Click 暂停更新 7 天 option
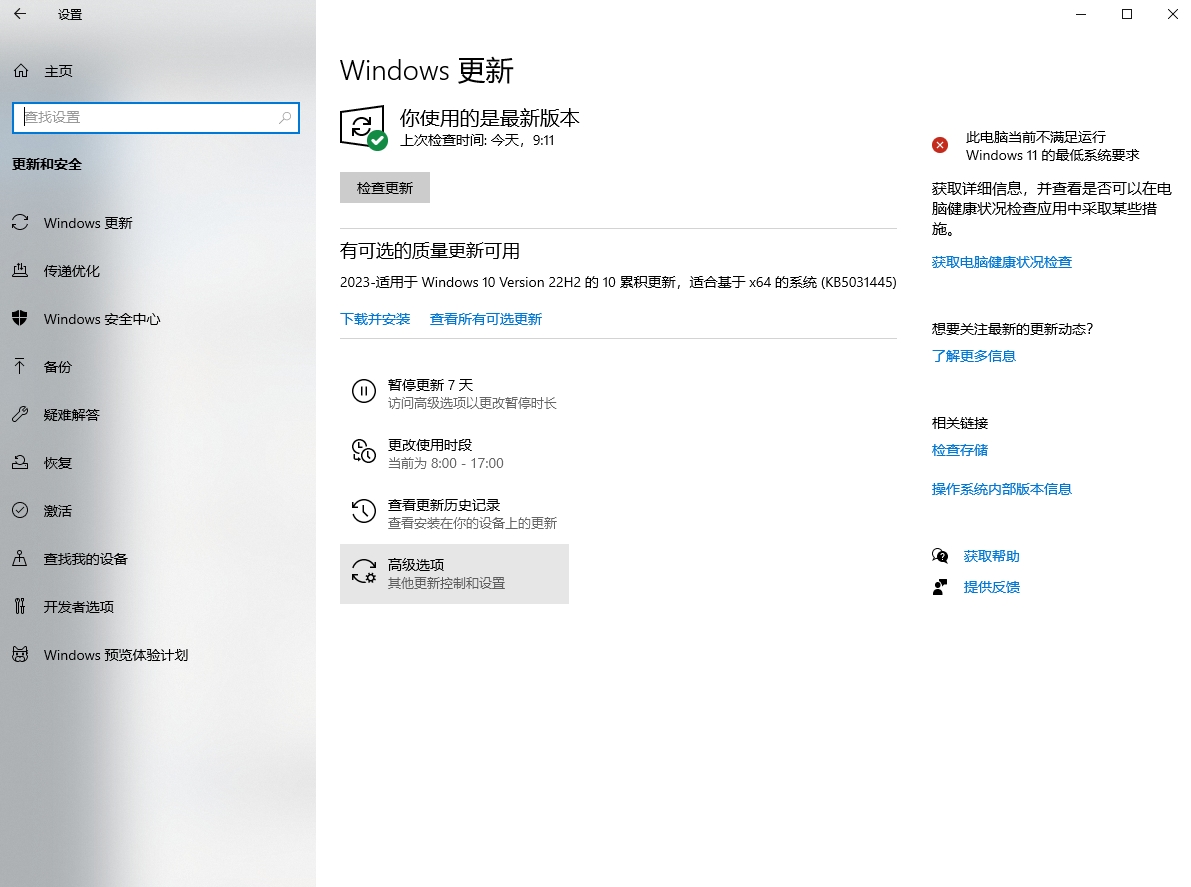The height and width of the screenshot is (887, 1191). click(x=454, y=393)
